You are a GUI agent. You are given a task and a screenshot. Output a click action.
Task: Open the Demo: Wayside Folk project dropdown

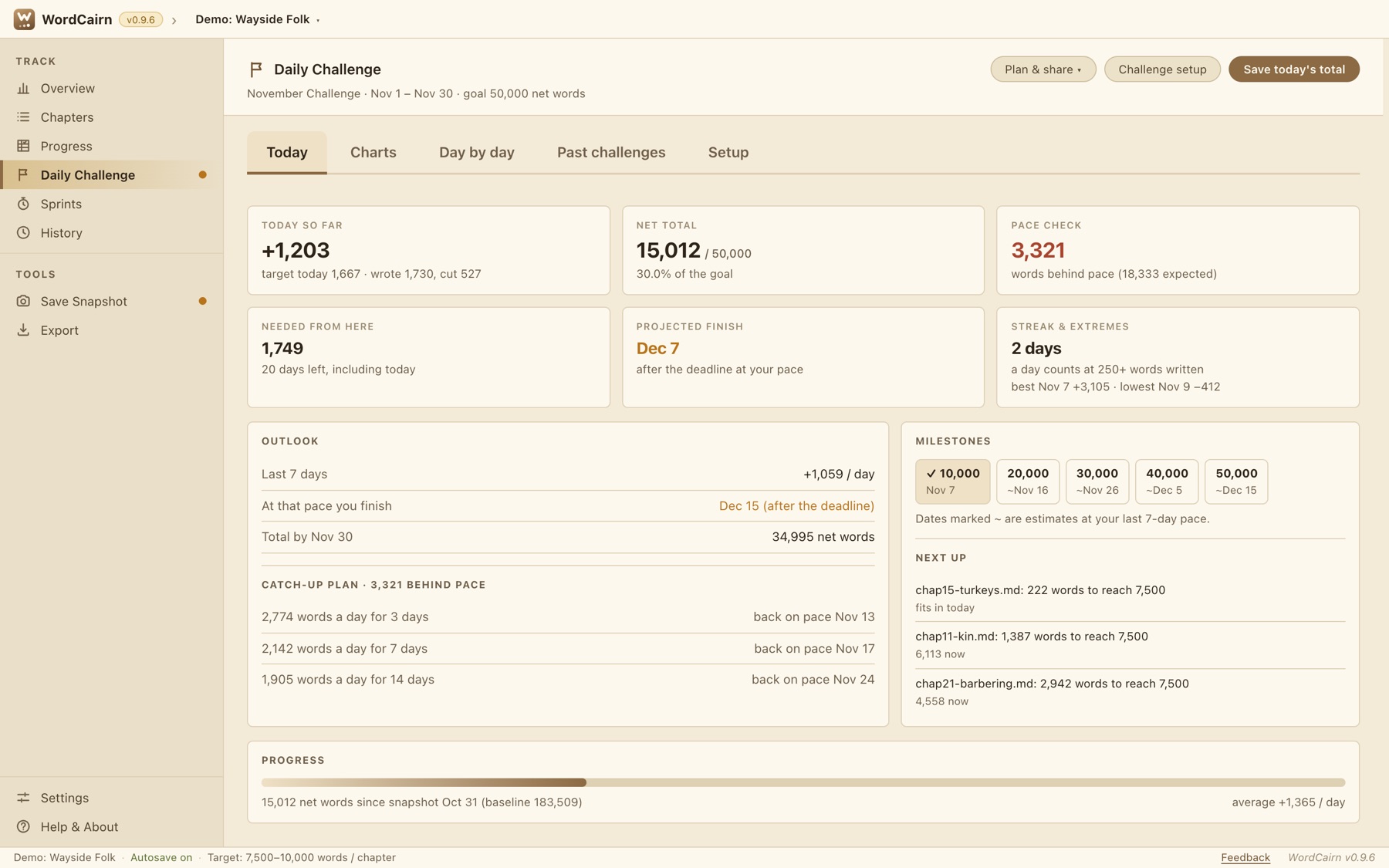[258, 19]
